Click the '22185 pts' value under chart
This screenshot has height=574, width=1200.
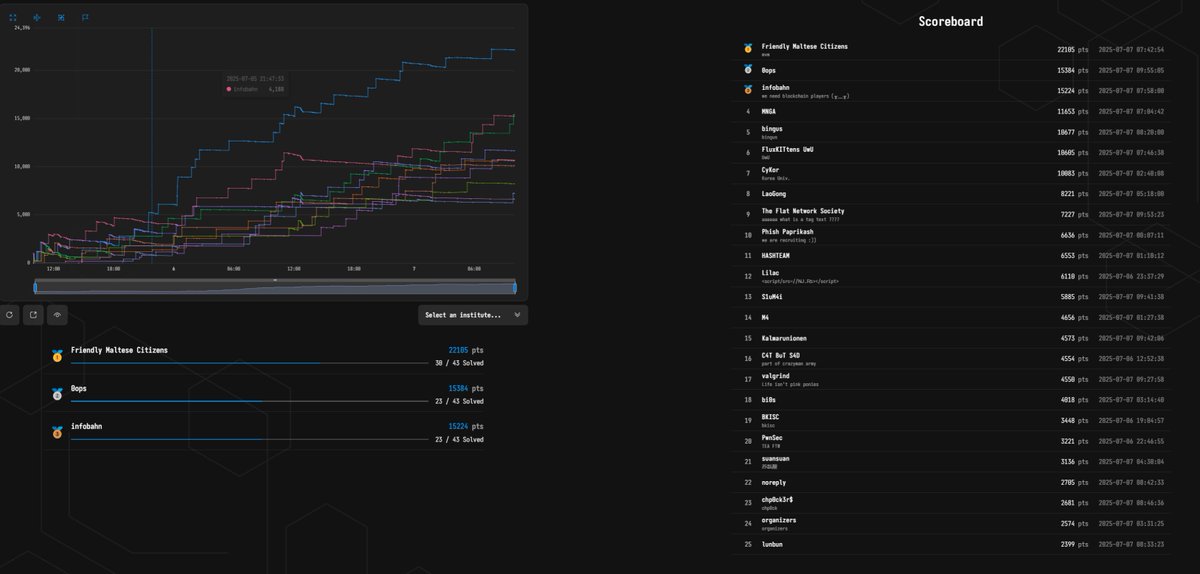(x=466, y=350)
